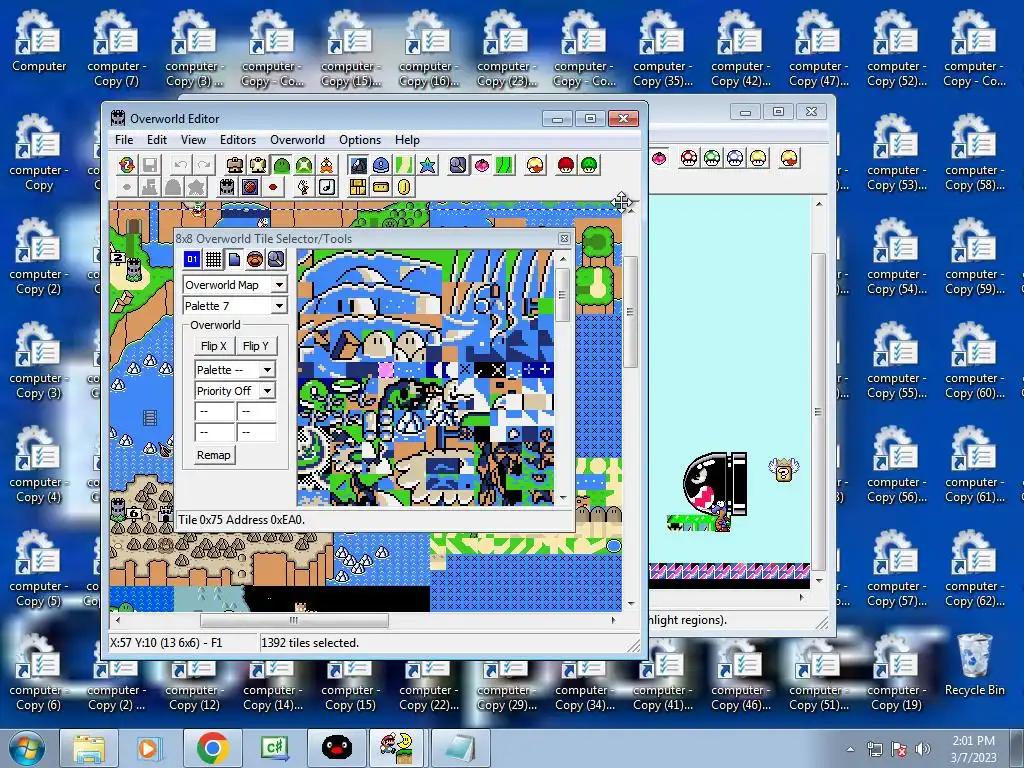Open the Edit menu
This screenshot has height=768, width=1024.
click(157, 140)
